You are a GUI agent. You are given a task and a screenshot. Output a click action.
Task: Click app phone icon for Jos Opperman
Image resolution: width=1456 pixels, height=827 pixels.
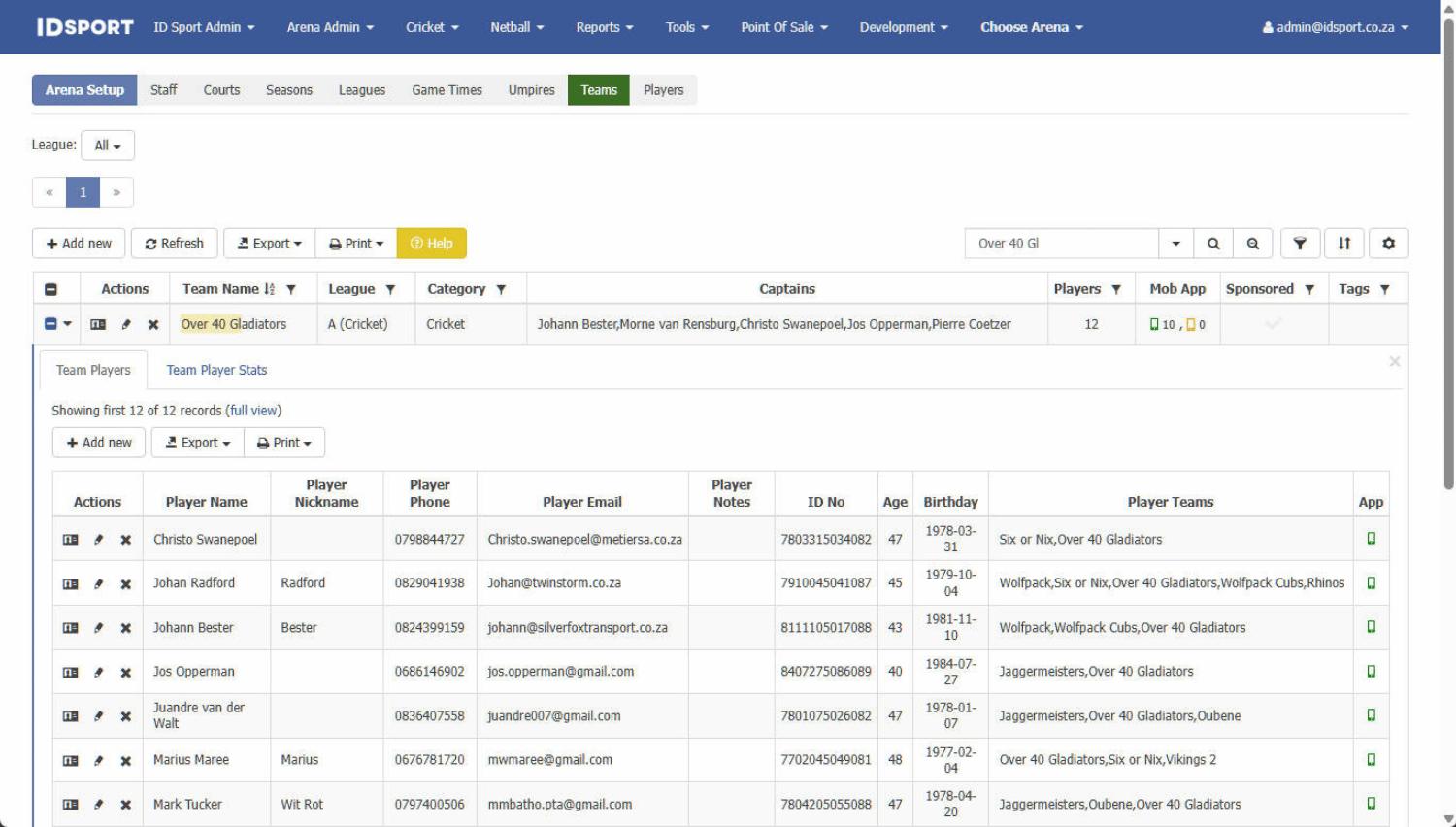pos(1372,671)
